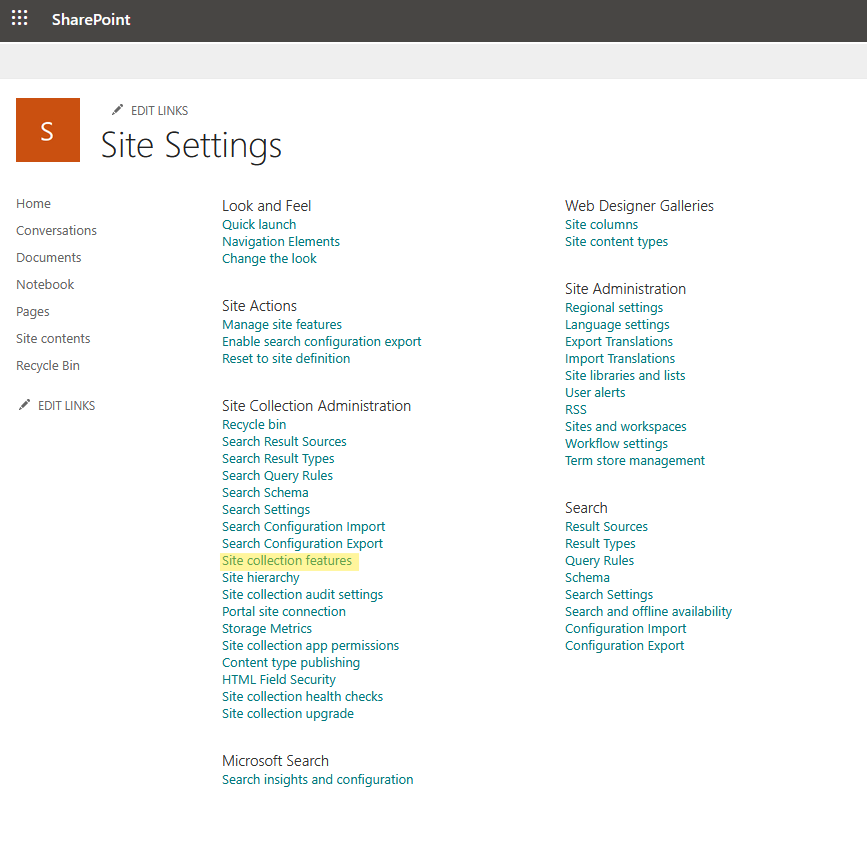This screenshot has height=847, width=867.
Task: Click the orange site logo tile
Action: (47, 129)
